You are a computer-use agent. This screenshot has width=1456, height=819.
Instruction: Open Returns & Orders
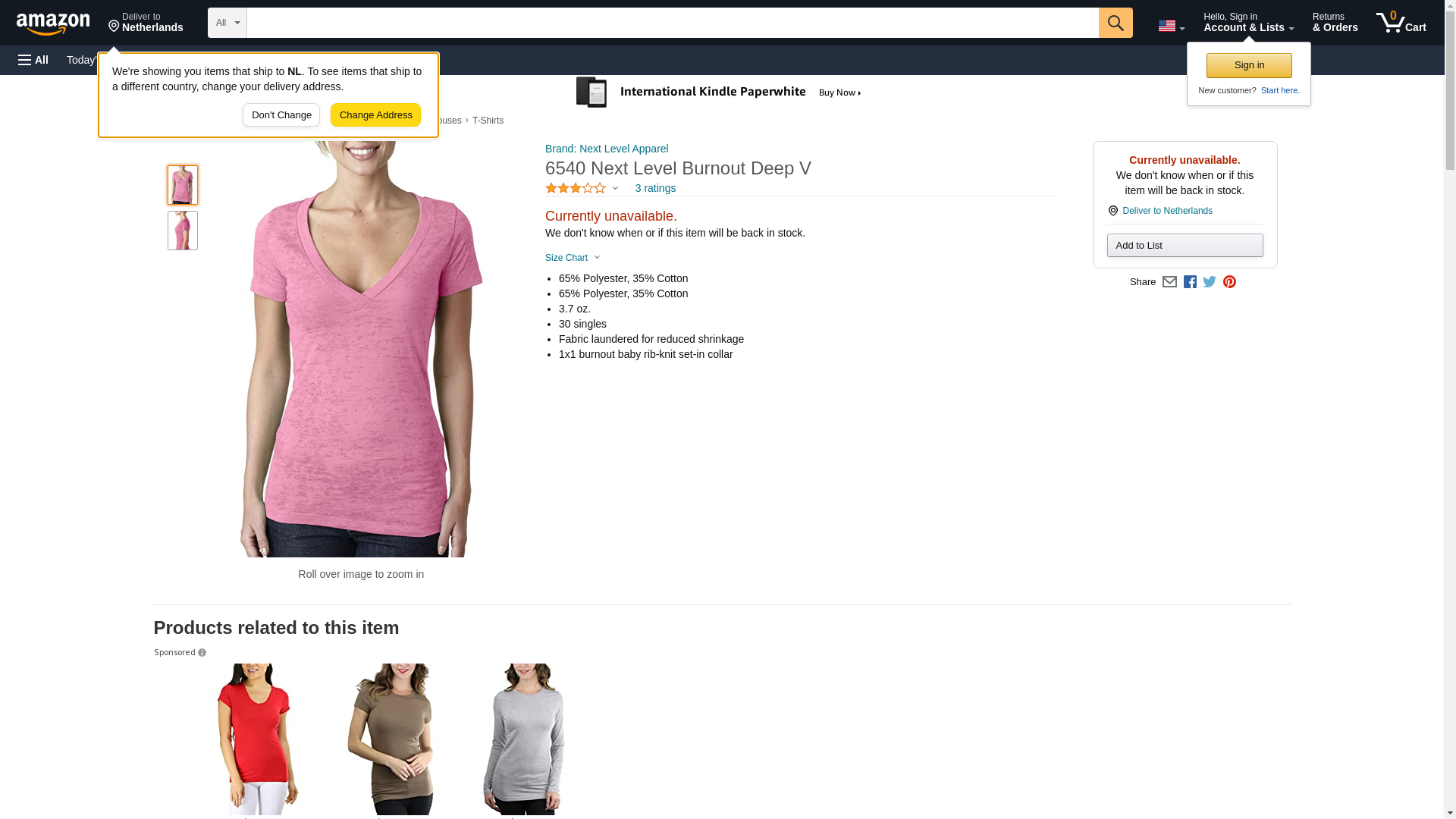[x=1335, y=22]
